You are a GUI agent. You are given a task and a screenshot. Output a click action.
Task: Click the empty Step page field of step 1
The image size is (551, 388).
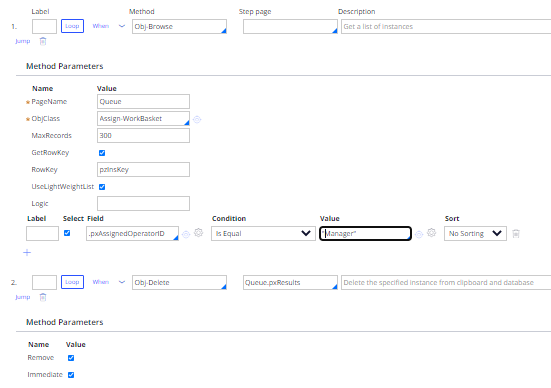point(290,26)
